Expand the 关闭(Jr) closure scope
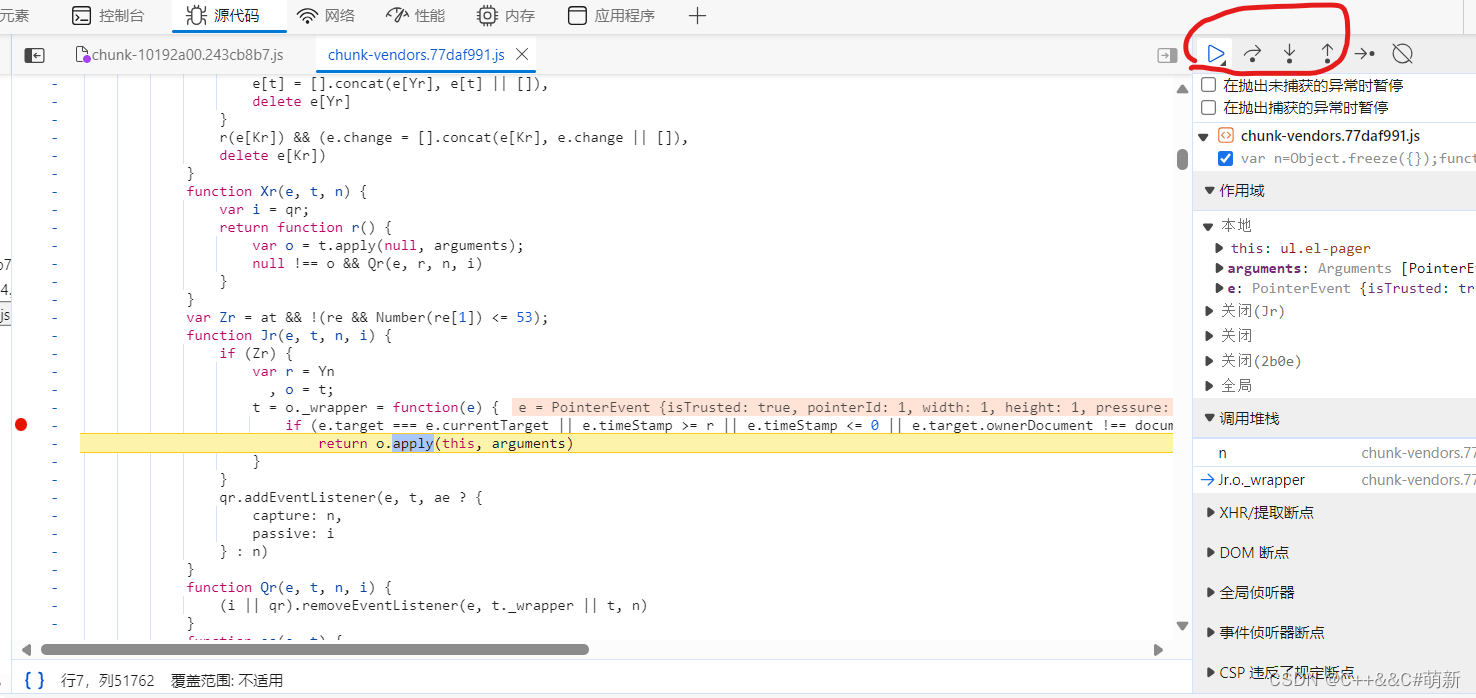The height and width of the screenshot is (698, 1476). click(x=1209, y=311)
